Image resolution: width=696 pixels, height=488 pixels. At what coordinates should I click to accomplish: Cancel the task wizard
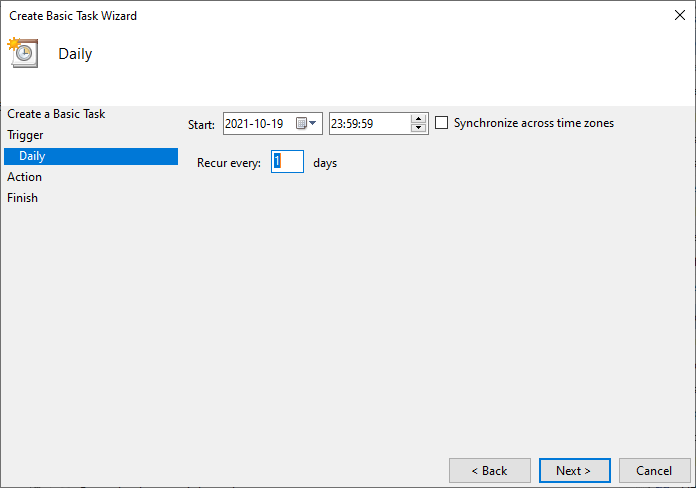click(654, 470)
